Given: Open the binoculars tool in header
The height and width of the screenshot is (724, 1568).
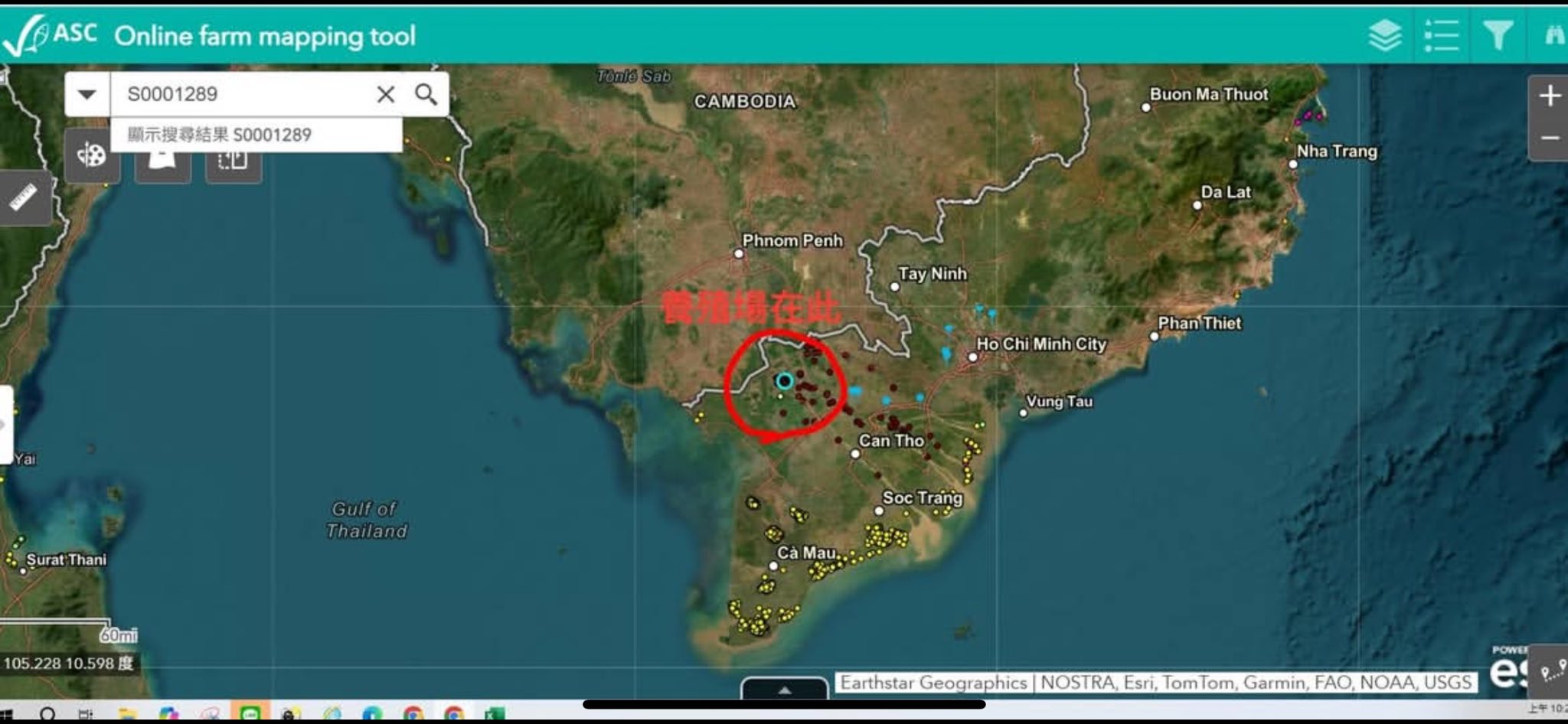Looking at the screenshot, I should 1554,35.
